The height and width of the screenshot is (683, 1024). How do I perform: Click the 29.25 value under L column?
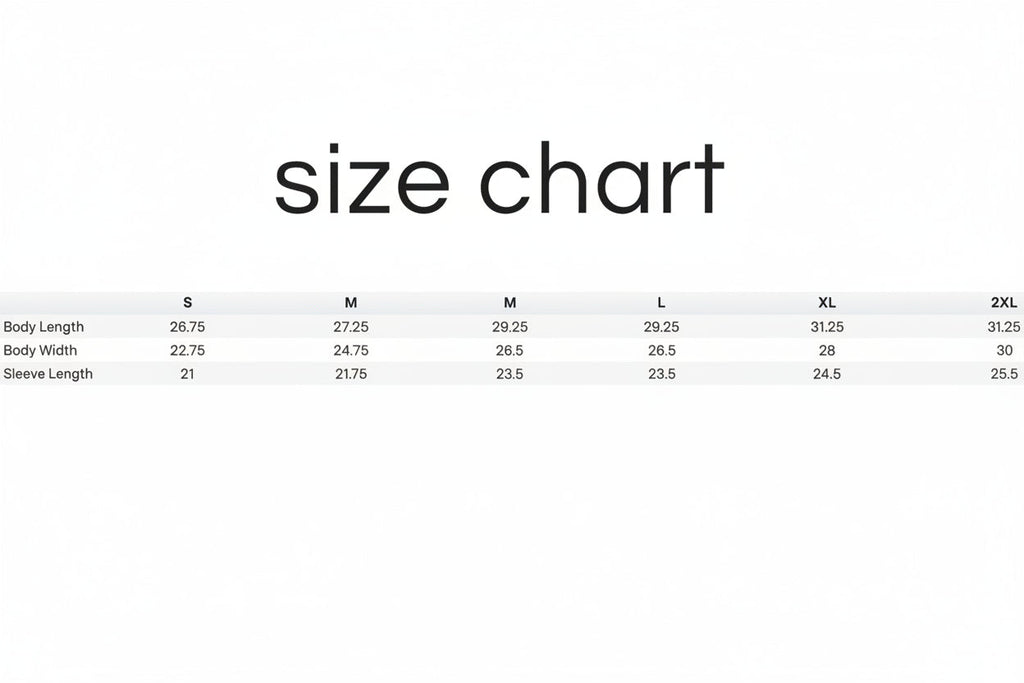(x=661, y=327)
